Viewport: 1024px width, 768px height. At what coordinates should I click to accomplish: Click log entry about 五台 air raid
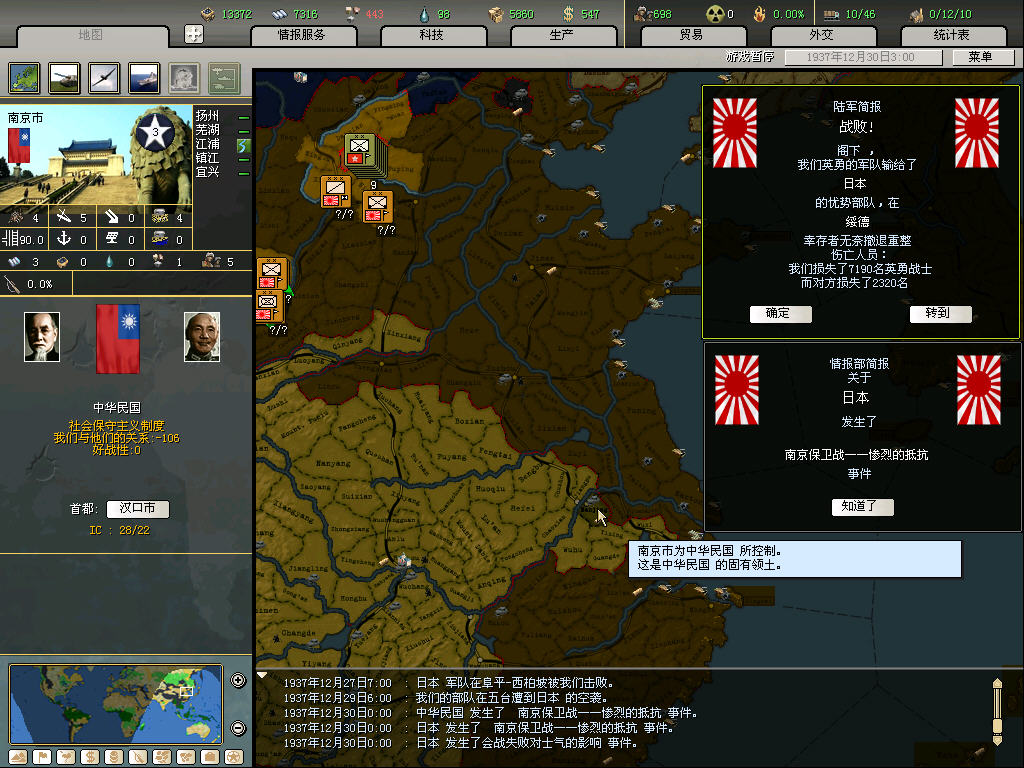pyautogui.click(x=446, y=697)
